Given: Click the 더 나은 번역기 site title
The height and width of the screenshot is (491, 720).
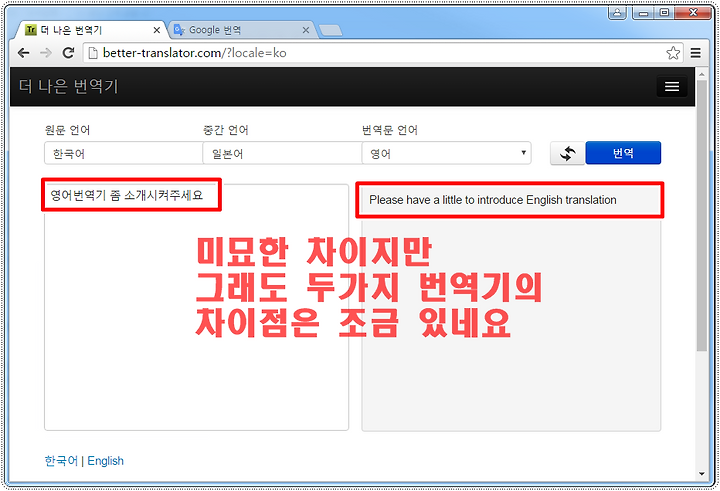Looking at the screenshot, I should [69, 86].
